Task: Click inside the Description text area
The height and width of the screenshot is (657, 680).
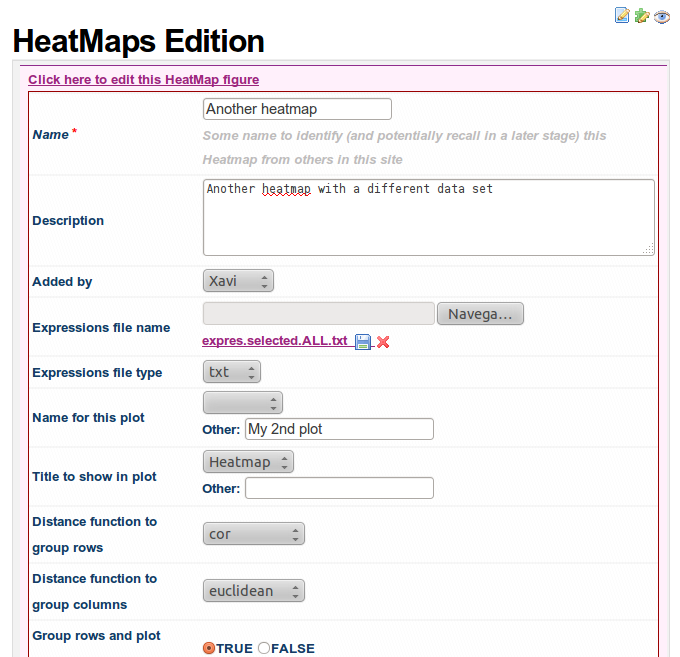Action: 428,217
